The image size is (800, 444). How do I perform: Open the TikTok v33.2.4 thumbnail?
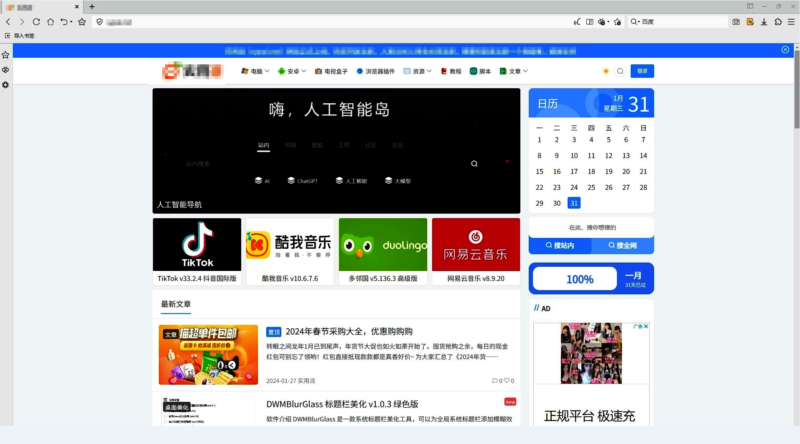click(197, 244)
